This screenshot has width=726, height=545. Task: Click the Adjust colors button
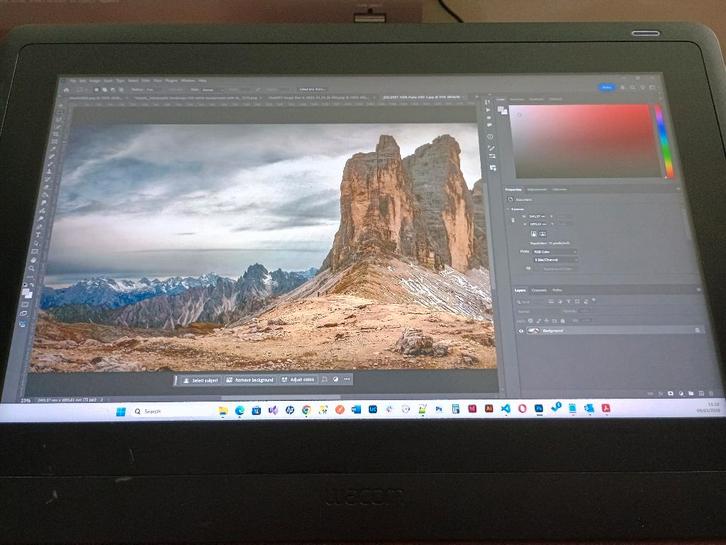[x=298, y=380]
